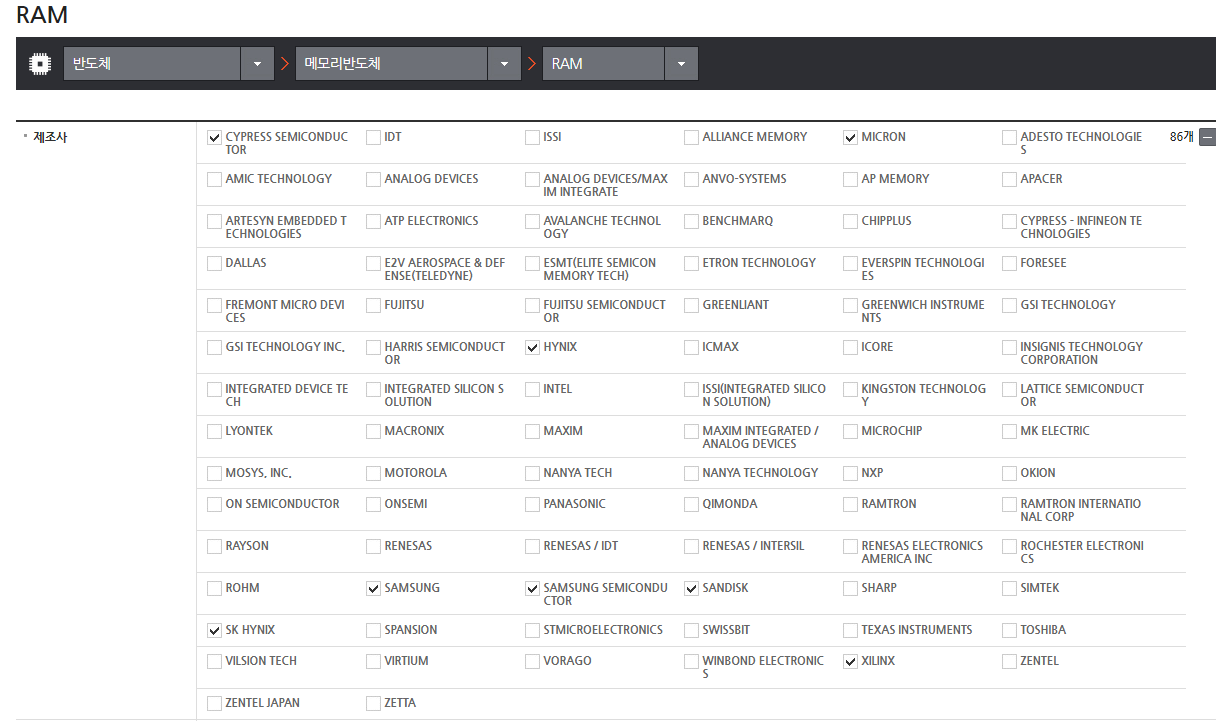Check the ROHM checkbox

pos(214,588)
